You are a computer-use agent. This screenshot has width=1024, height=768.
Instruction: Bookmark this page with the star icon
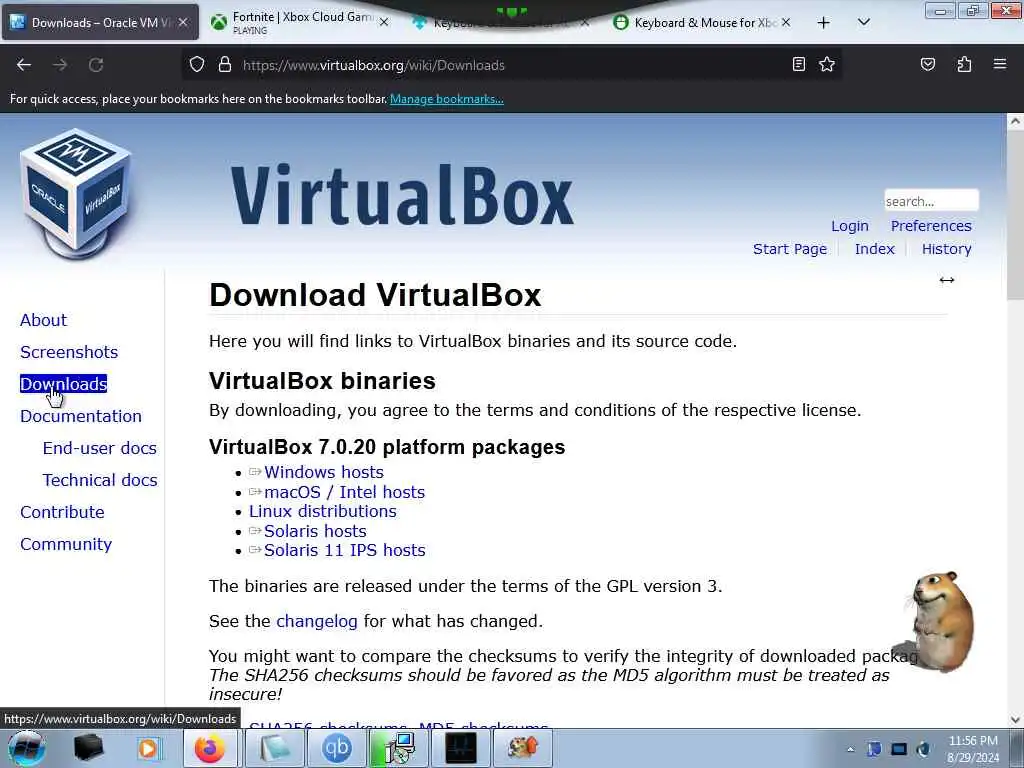(x=827, y=64)
